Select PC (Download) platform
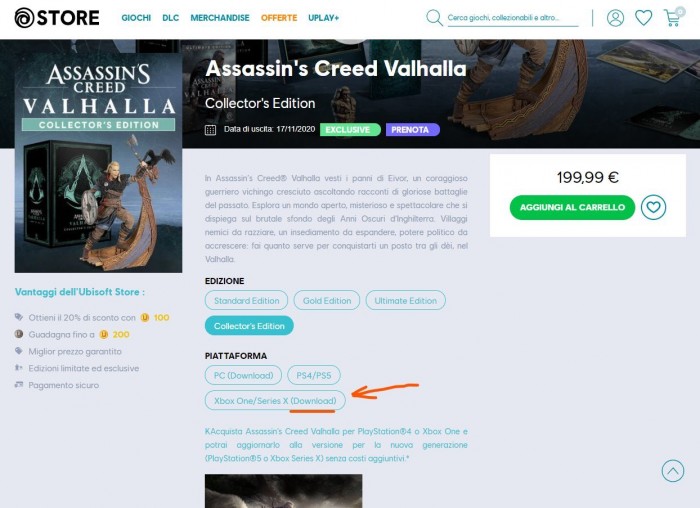 click(x=243, y=375)
